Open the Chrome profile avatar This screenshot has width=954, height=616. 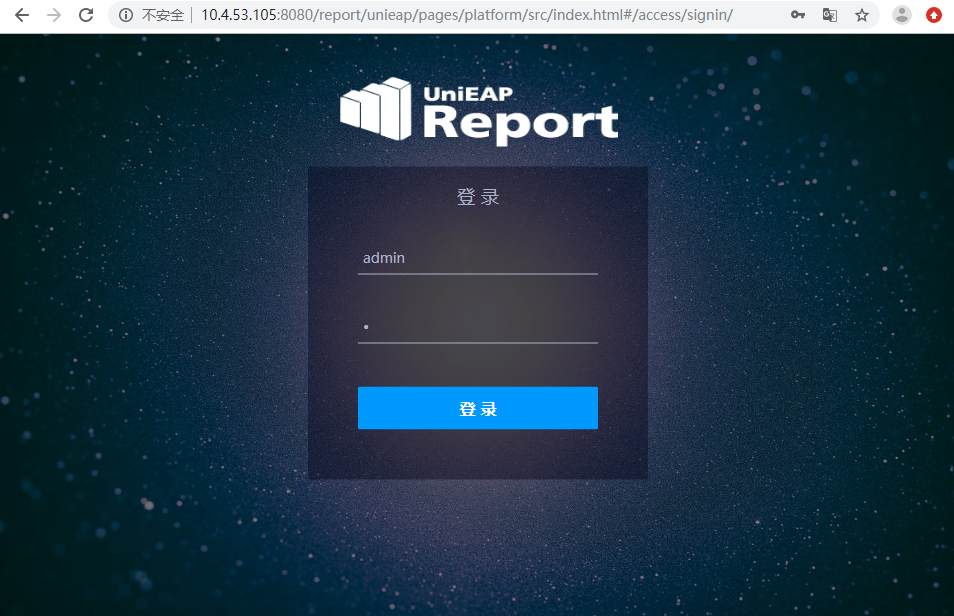pyautogui.click(x=902, y=15)
